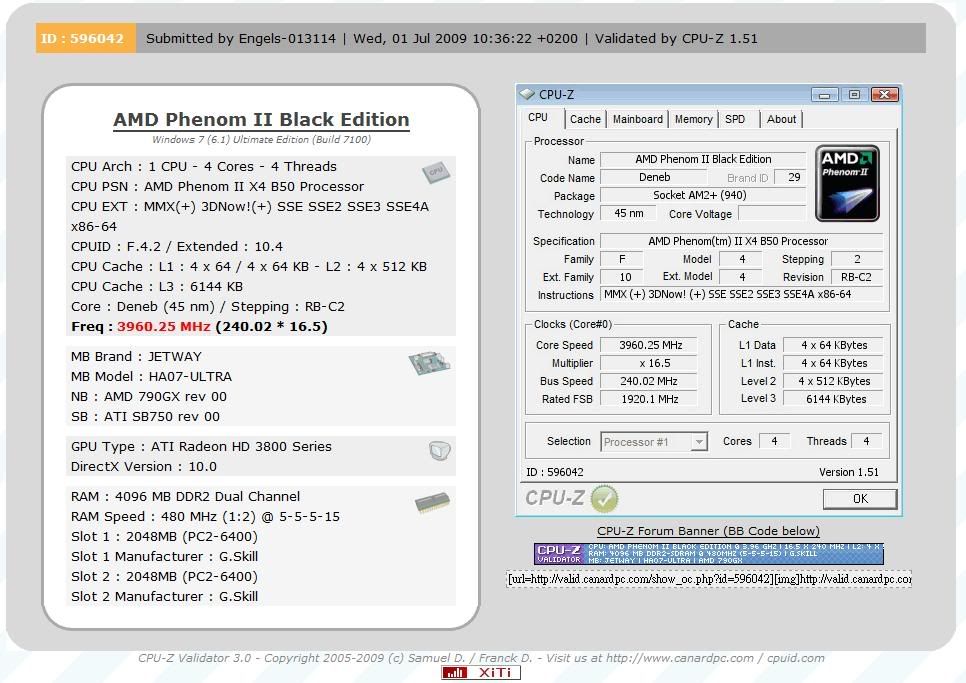Screen dimensions: 966x683
Task: Click 'GPU Type : ATI Radeon HD 3800 Series'
Action: 201,447
